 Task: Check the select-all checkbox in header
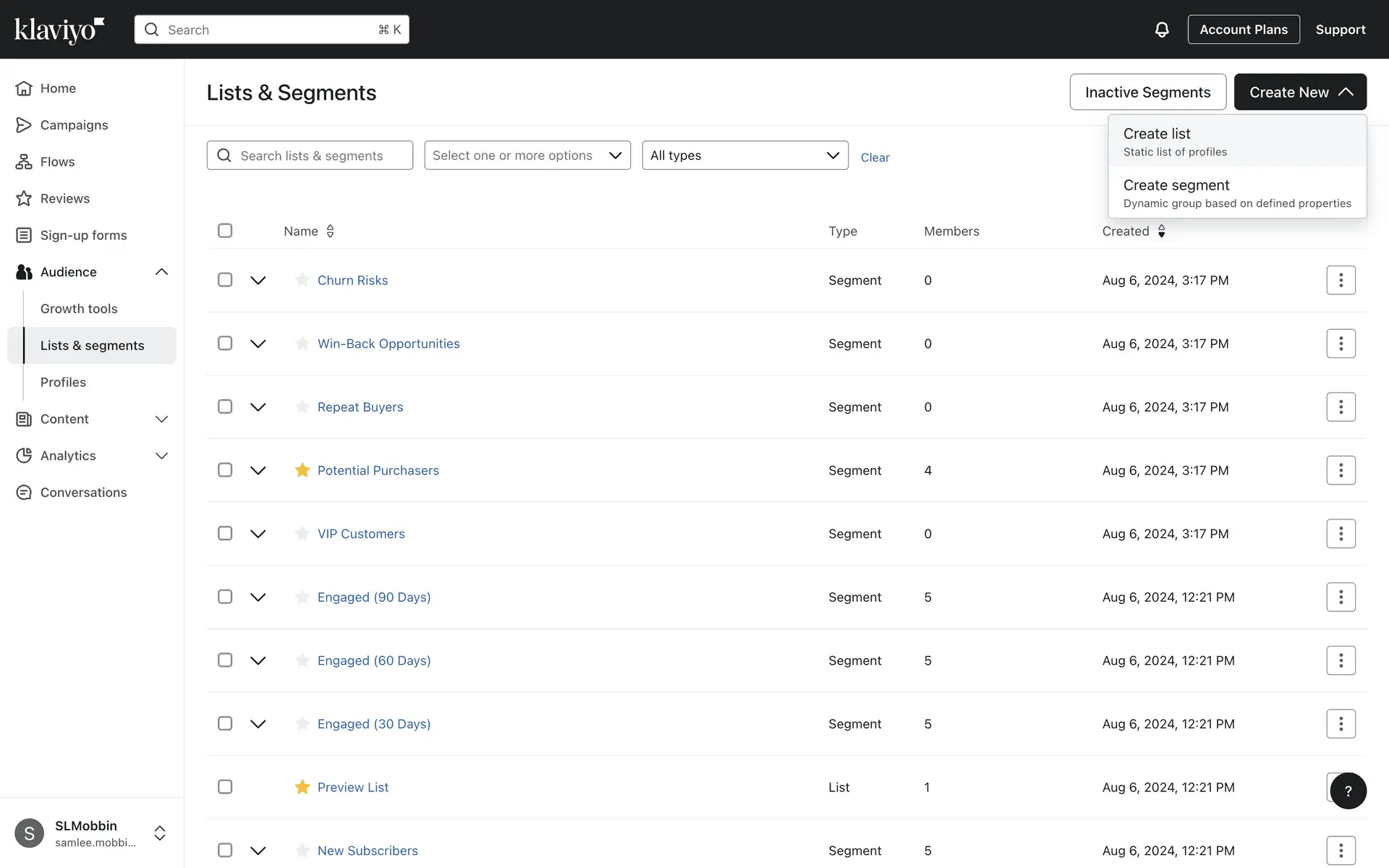tap(225, 231)
